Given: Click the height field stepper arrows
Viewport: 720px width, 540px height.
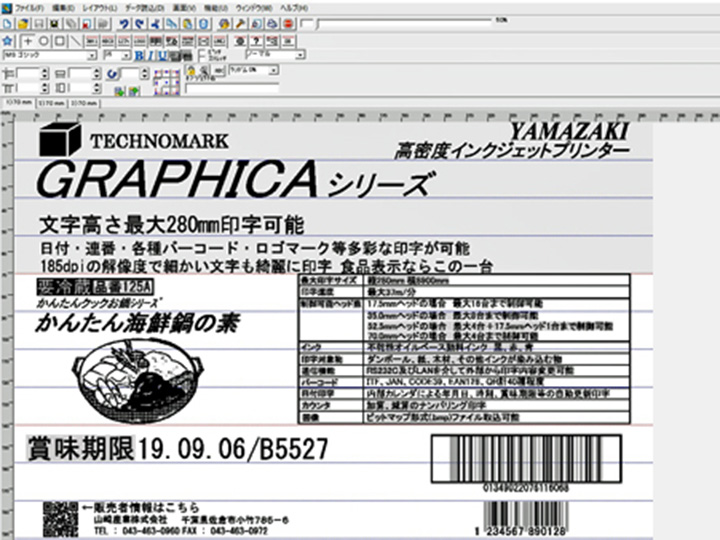Looking at the screenshot, I should 96,88.
